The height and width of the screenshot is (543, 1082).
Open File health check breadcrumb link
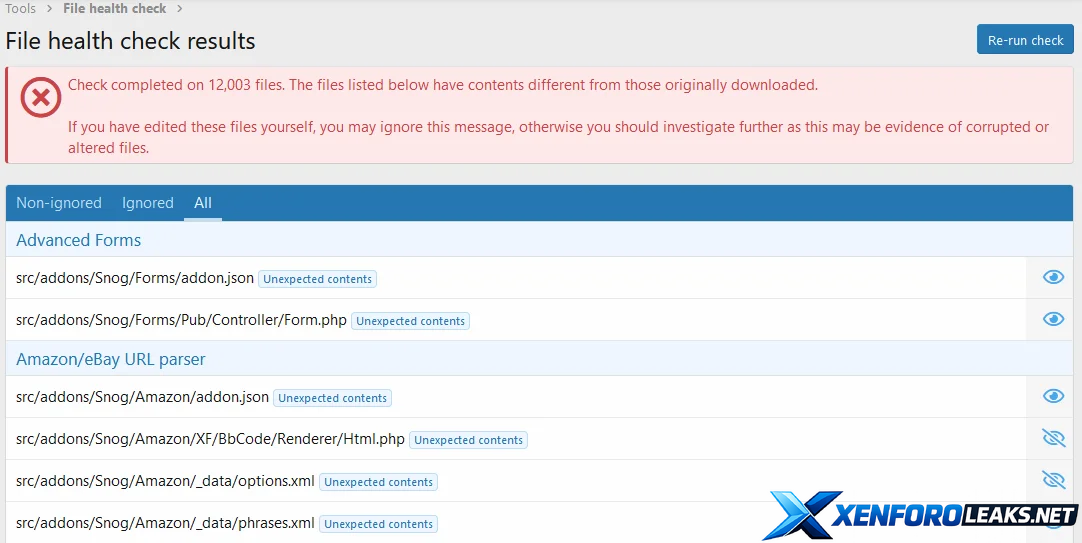tap(115, 9)
